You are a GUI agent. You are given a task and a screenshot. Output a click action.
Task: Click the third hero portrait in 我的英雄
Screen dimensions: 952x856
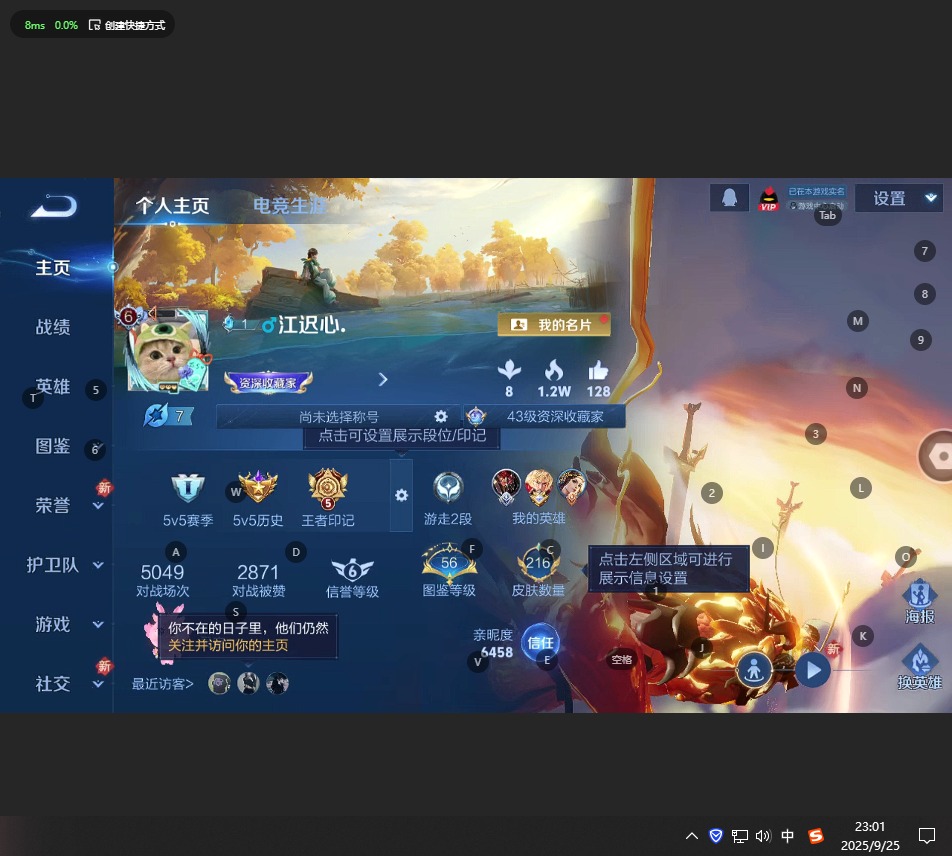(x=571, y=486)
